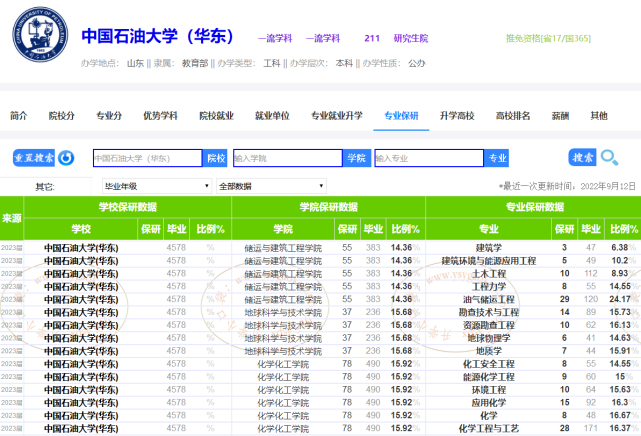Viewport: 641px width, 436px height.
Task: Click the 能源化学工程 major cell
Action: [489, 377]
